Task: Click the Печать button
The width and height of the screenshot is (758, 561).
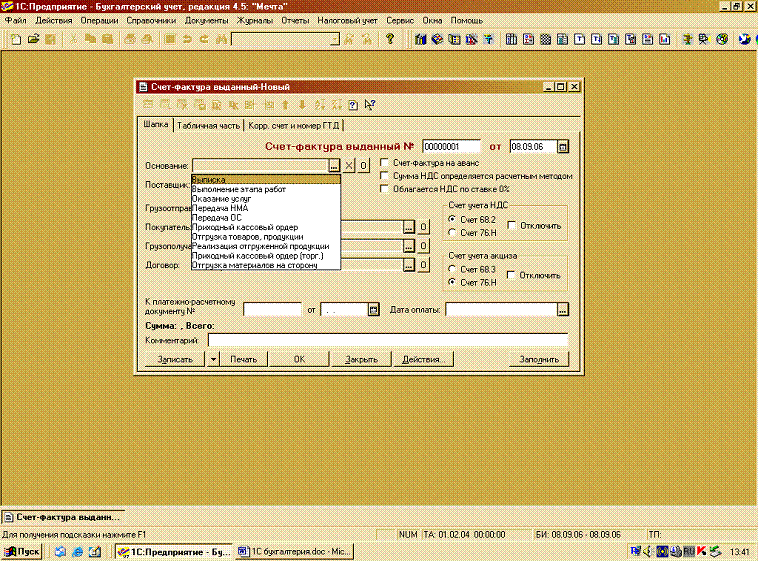Action: 243,359
